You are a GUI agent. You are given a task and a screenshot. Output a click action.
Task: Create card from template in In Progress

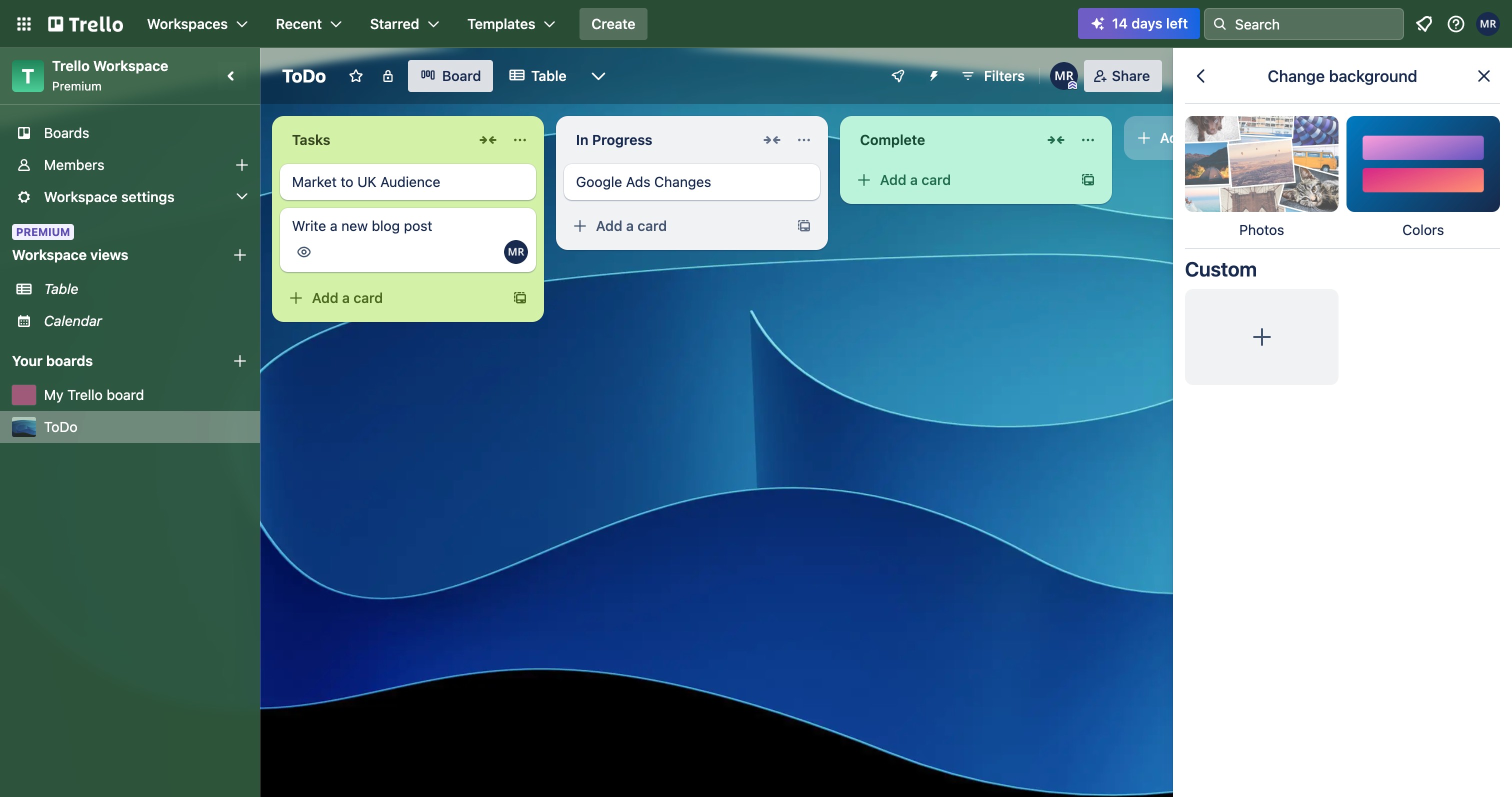click(803, 226)
